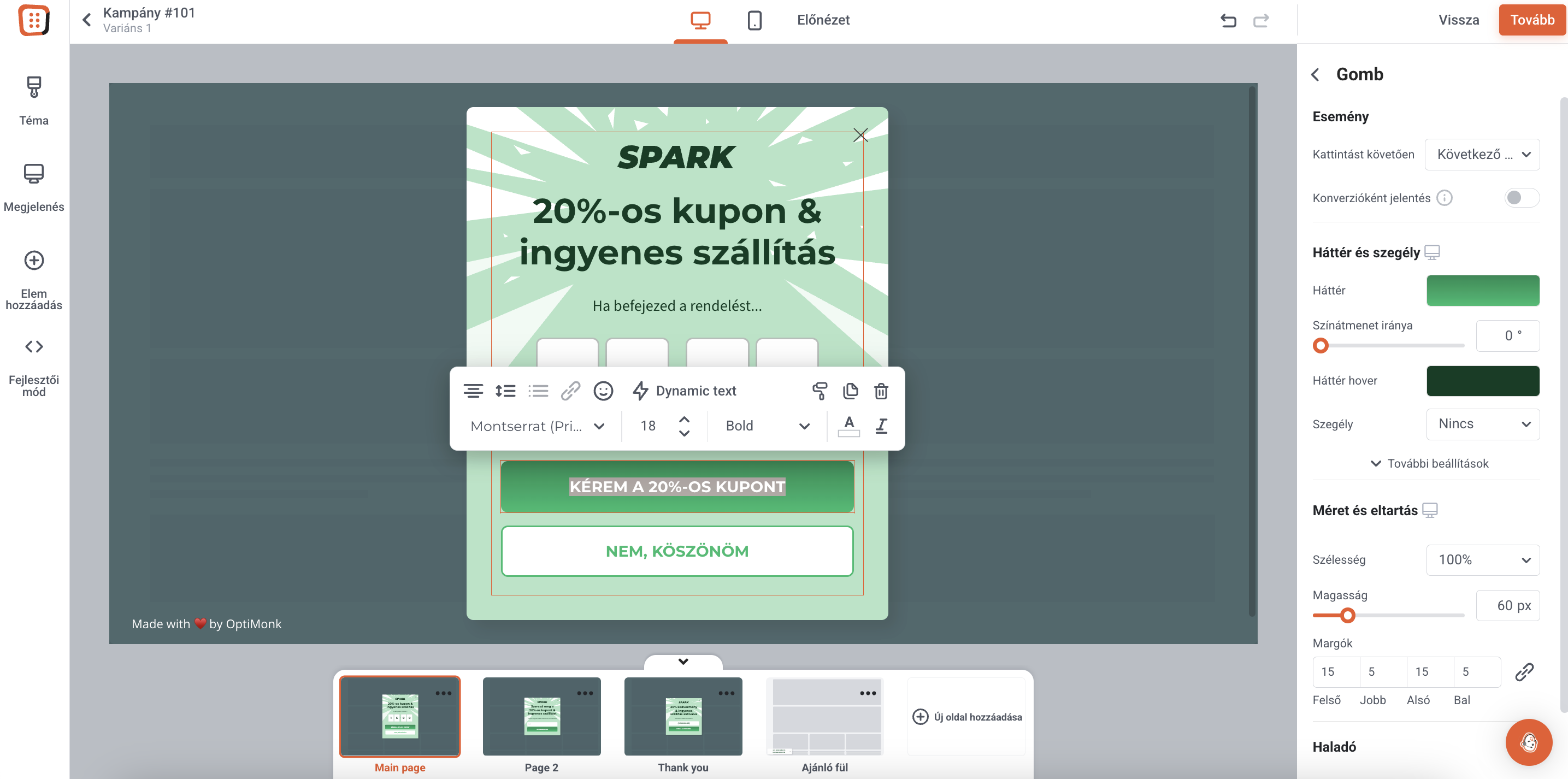Open the Háttér hover color swatch
1568x779 pixels.
(x=1482, y=381)
